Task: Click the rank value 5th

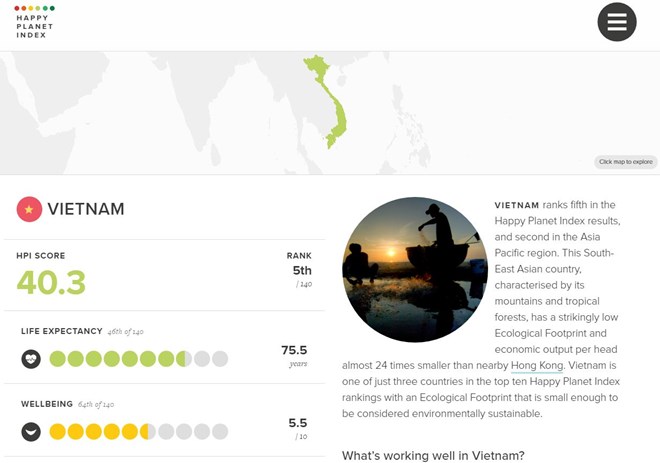Action: (302, 270)
